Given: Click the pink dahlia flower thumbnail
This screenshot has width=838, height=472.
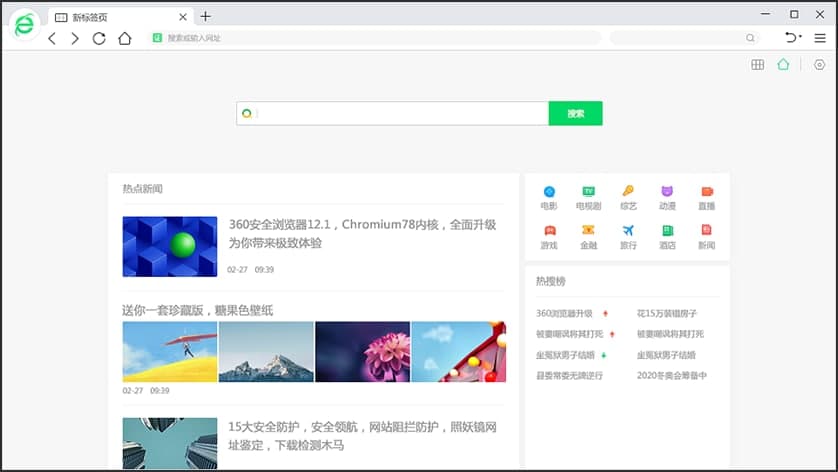Looking at the screenshot, I should tap(362, 352).
